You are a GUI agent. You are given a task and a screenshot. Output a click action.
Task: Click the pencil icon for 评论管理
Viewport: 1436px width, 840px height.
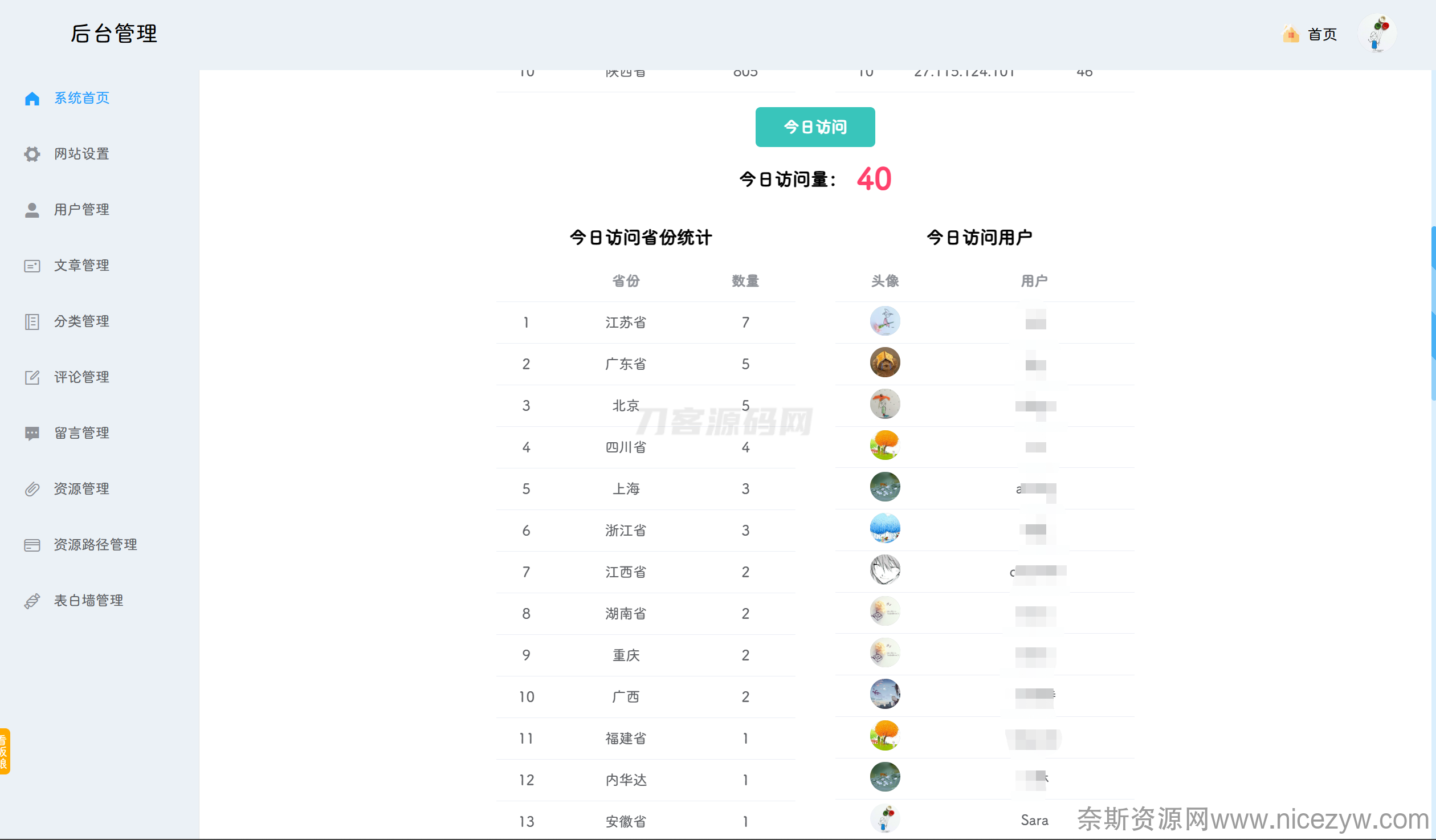[x=32, y=377]
